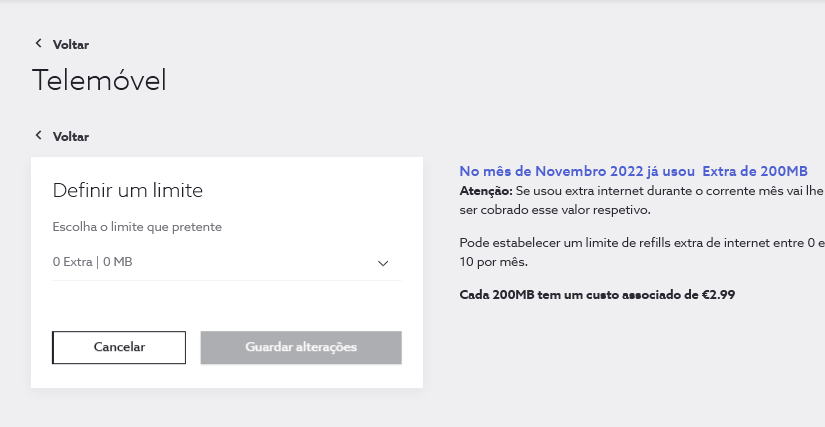Click the Cancelar button
825x427 pixels.
click(119, 347)
